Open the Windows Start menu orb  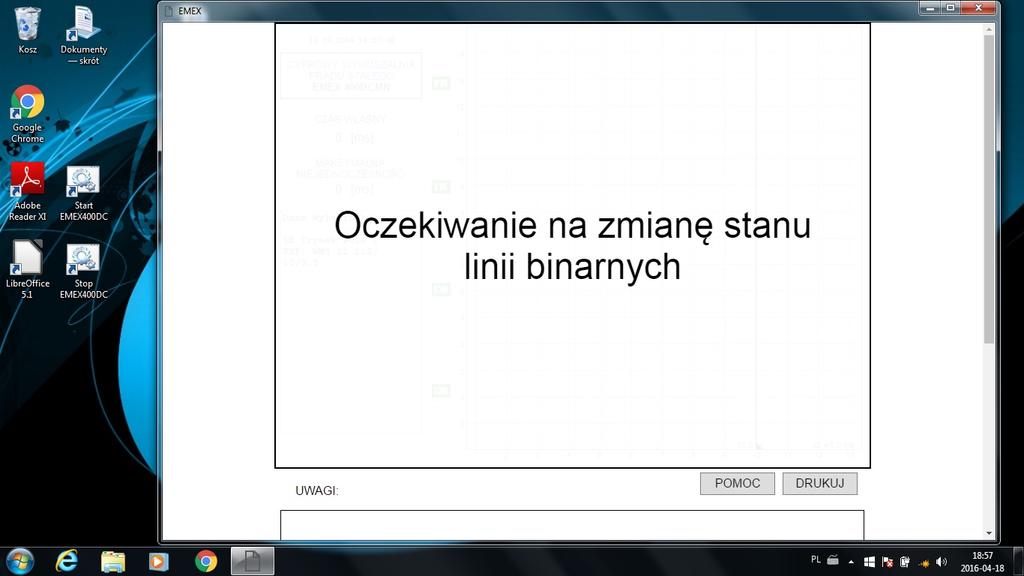[20, 561]
